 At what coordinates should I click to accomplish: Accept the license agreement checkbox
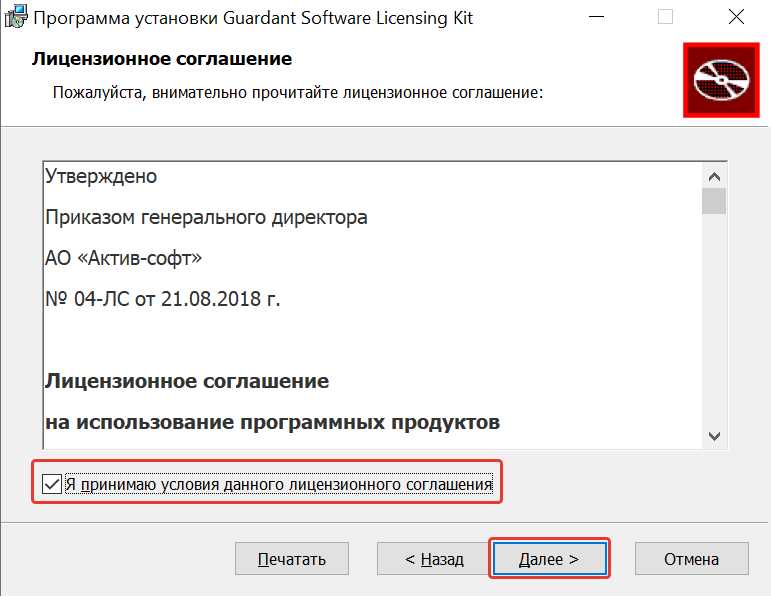[52, 485]
